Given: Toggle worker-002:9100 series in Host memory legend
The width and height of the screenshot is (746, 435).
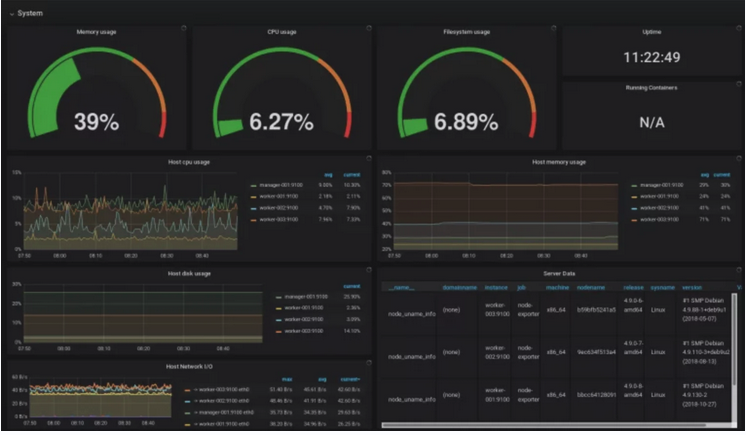Looking at the screenshot, I should point(661,208).
